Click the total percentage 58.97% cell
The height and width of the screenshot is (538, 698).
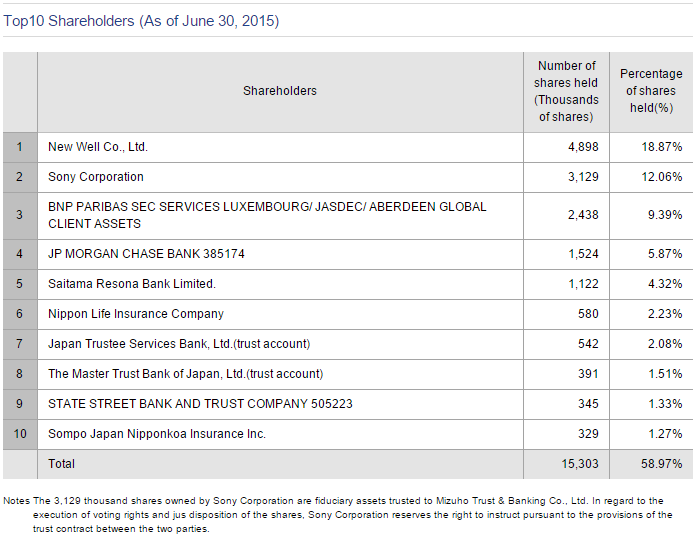tap(662, 464)
